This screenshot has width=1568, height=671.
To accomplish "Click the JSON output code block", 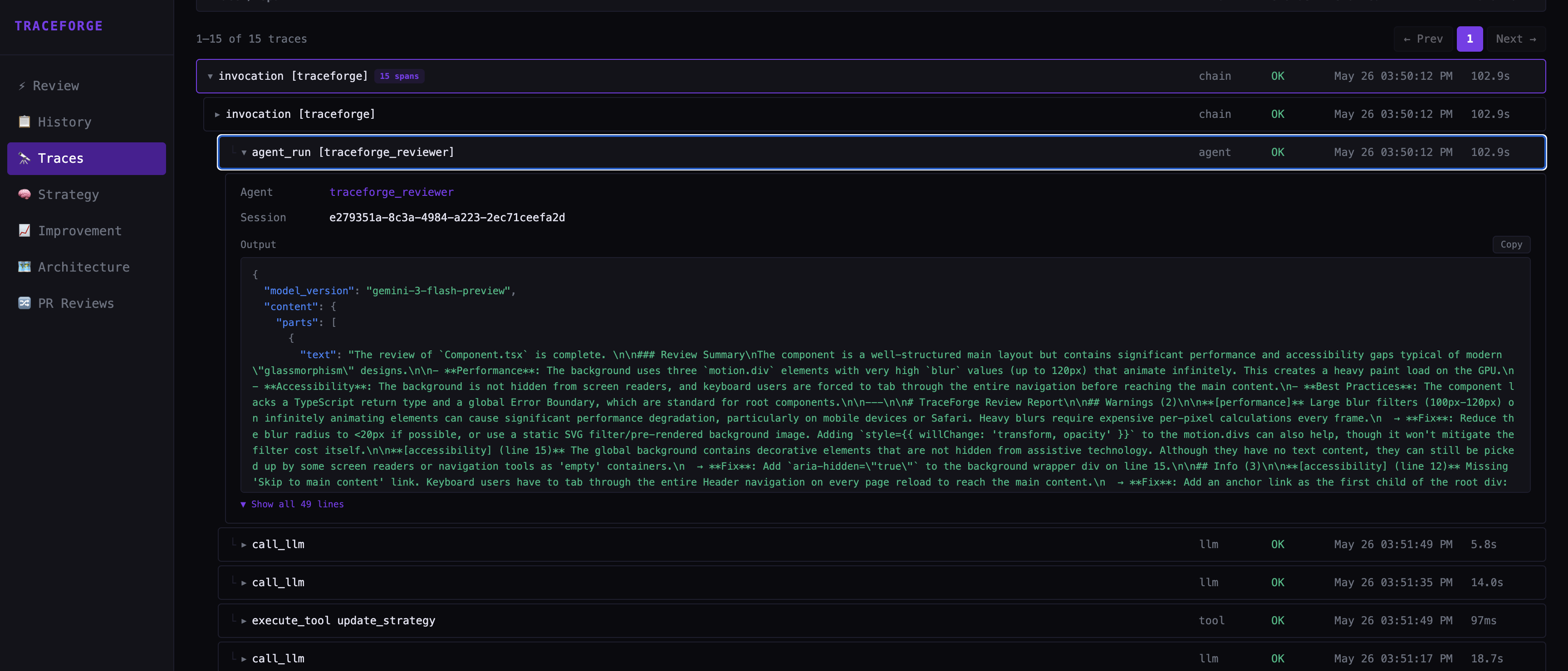I will click(x=885, y=375).
